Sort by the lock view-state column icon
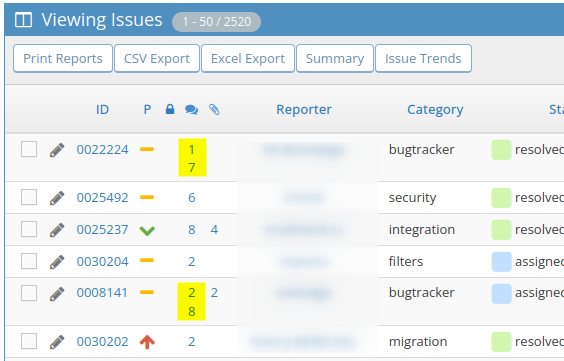The width and height of the screenshot is (564, 361). point(170,109)
